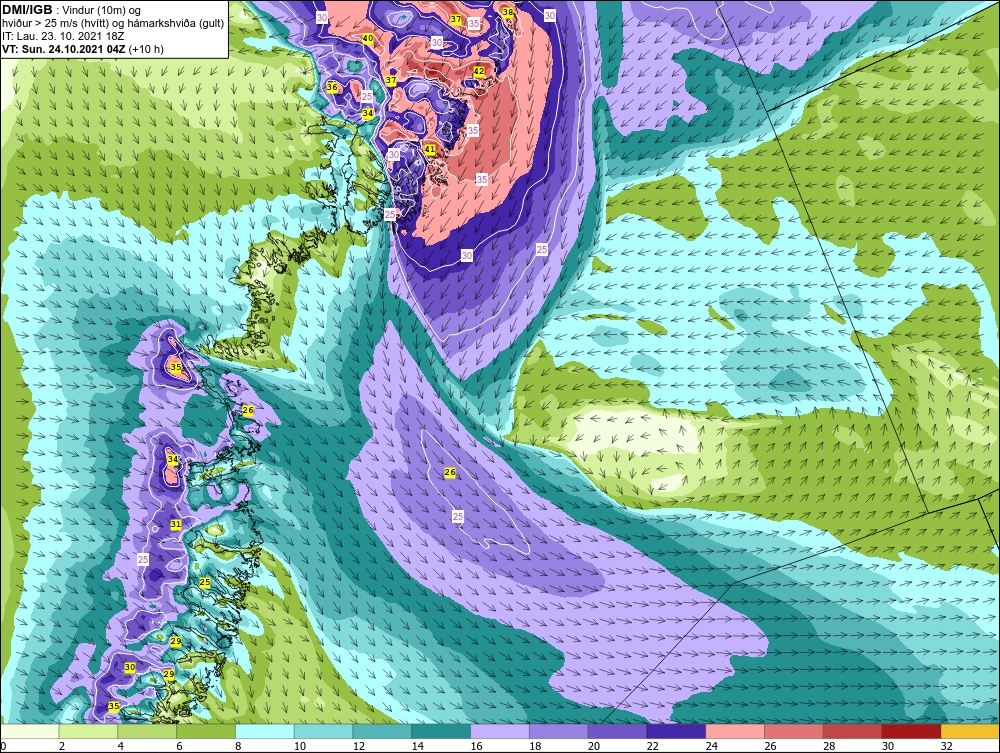This screenshot has height=753, width=1000.
Task: Click the yellow gust label 36
Action: pos(332,87)
